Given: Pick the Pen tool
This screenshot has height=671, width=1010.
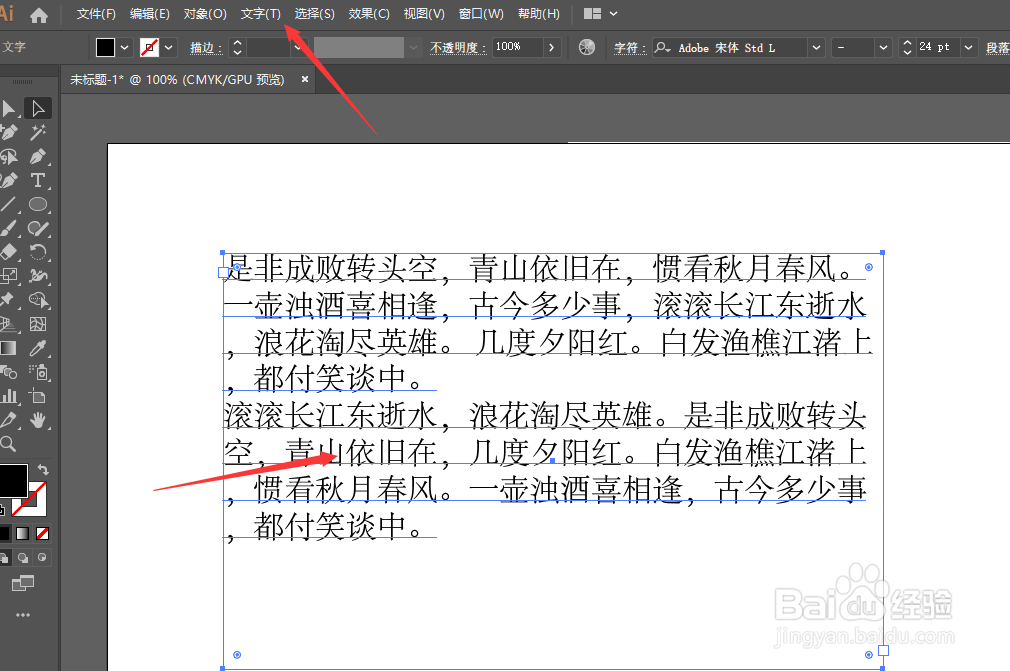Looking at the screenshot, I should click(37, 157).
